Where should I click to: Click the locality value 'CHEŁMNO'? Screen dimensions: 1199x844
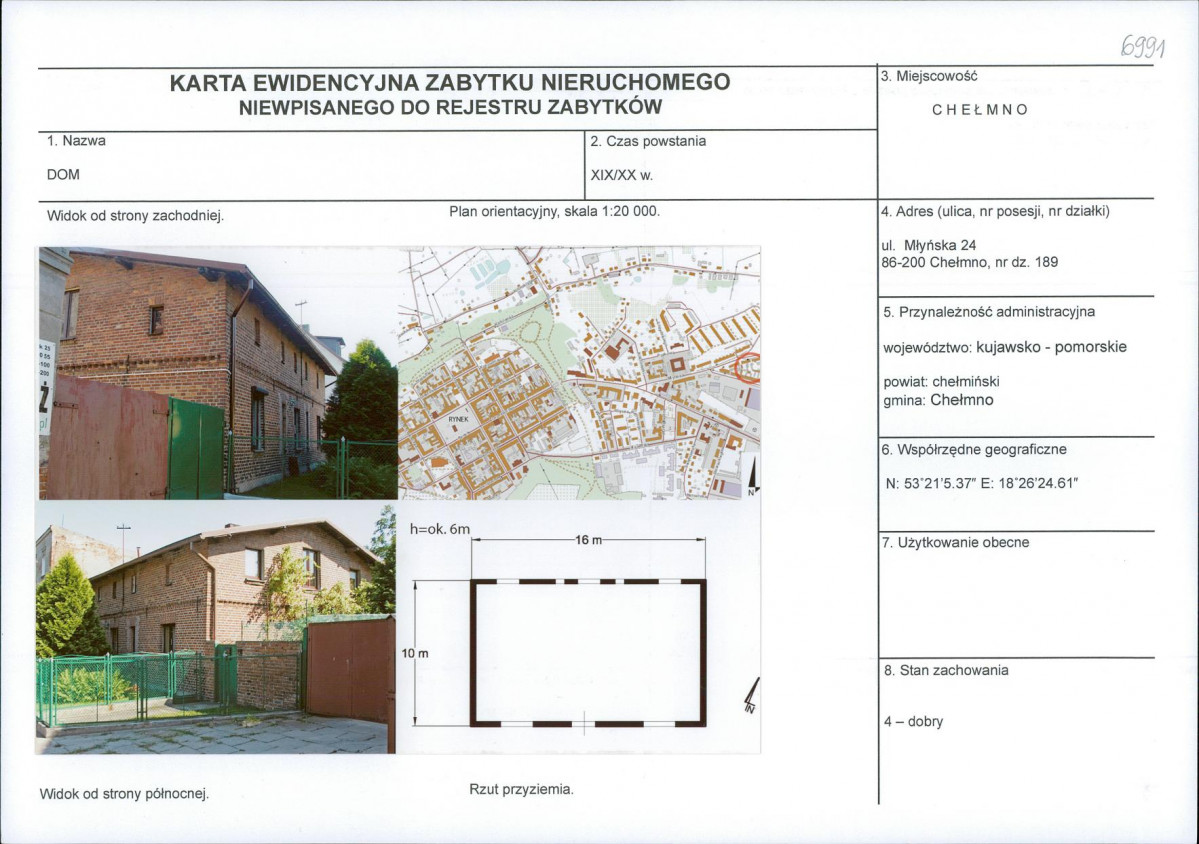(x=980, y=109)
